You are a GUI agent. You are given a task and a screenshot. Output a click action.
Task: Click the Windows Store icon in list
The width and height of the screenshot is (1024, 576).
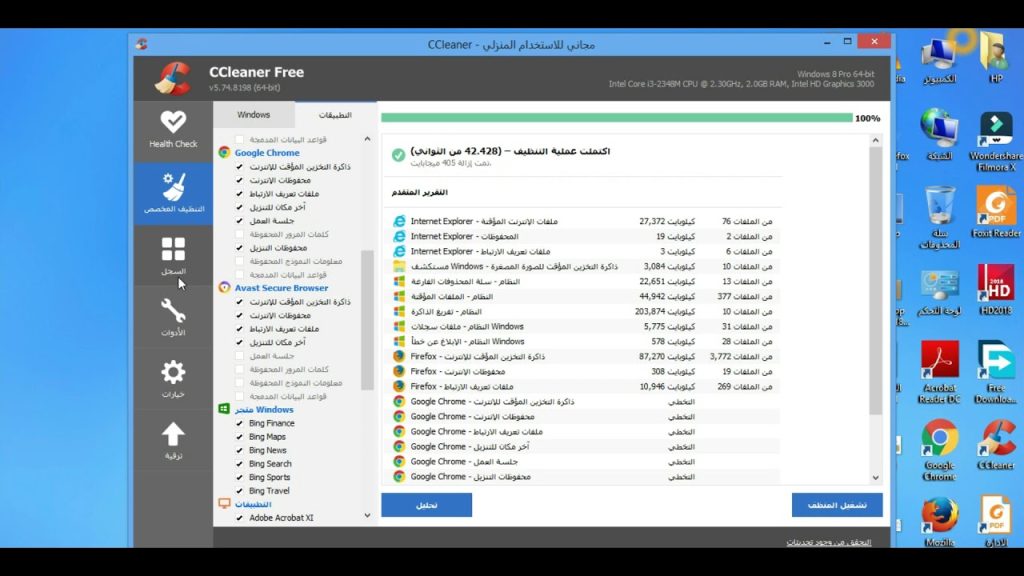224,409
